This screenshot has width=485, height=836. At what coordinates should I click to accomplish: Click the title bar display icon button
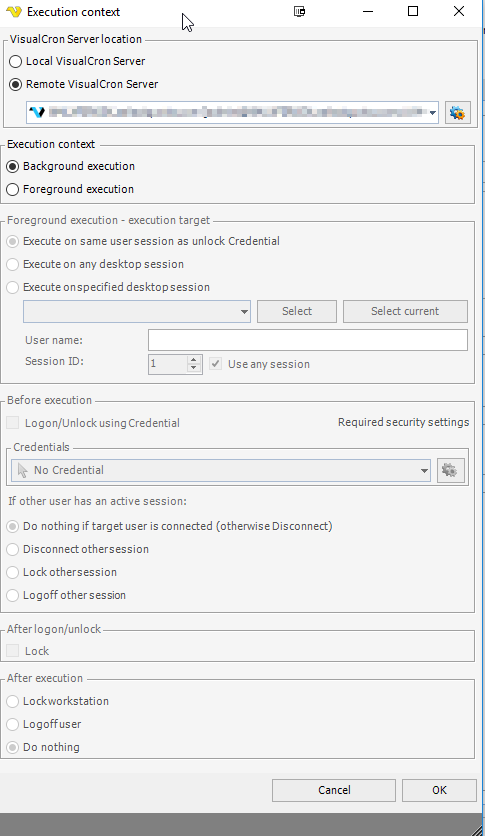click(x=300, y=11)
